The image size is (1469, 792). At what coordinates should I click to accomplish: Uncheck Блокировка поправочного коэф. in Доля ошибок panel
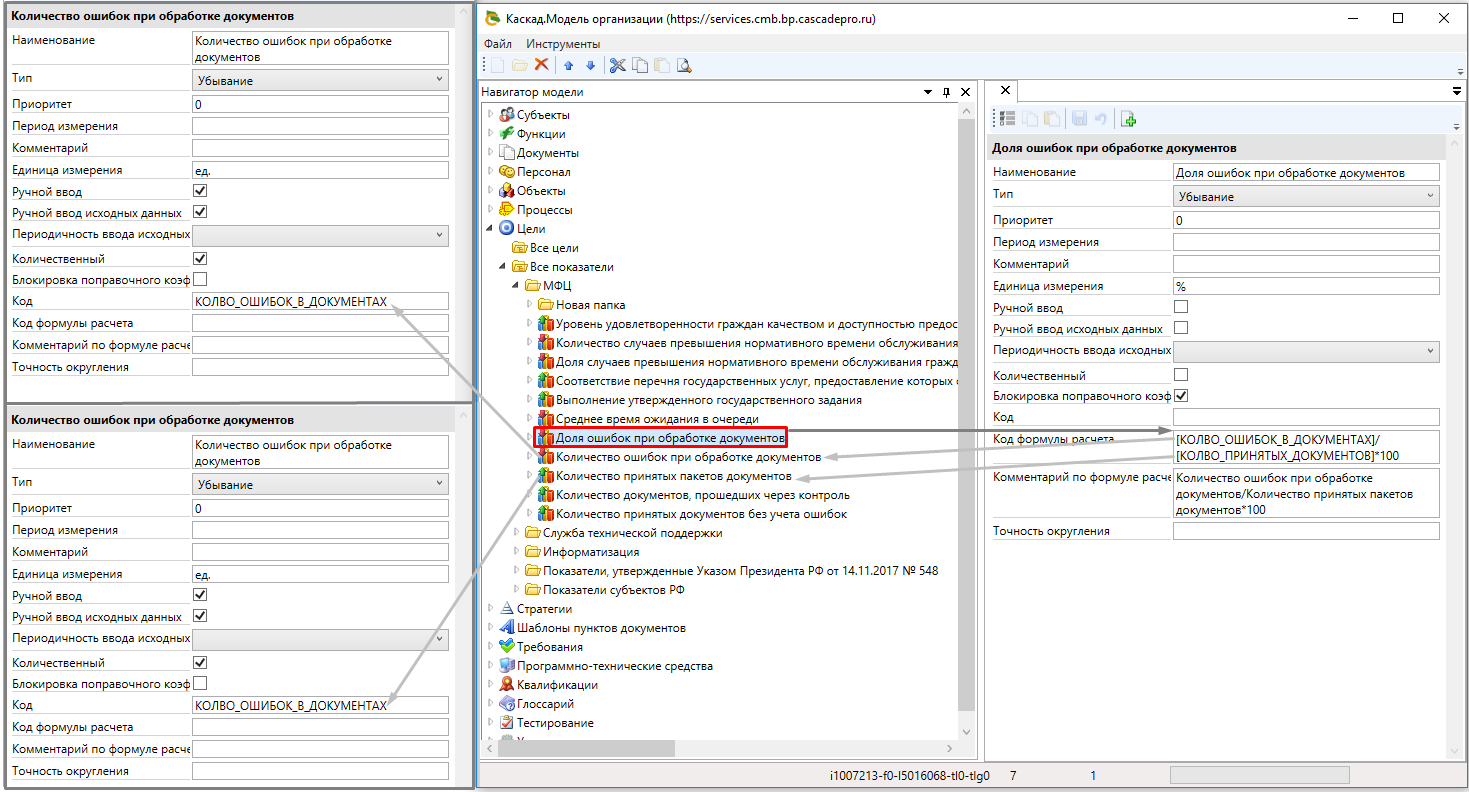[x=1181, y=396]
